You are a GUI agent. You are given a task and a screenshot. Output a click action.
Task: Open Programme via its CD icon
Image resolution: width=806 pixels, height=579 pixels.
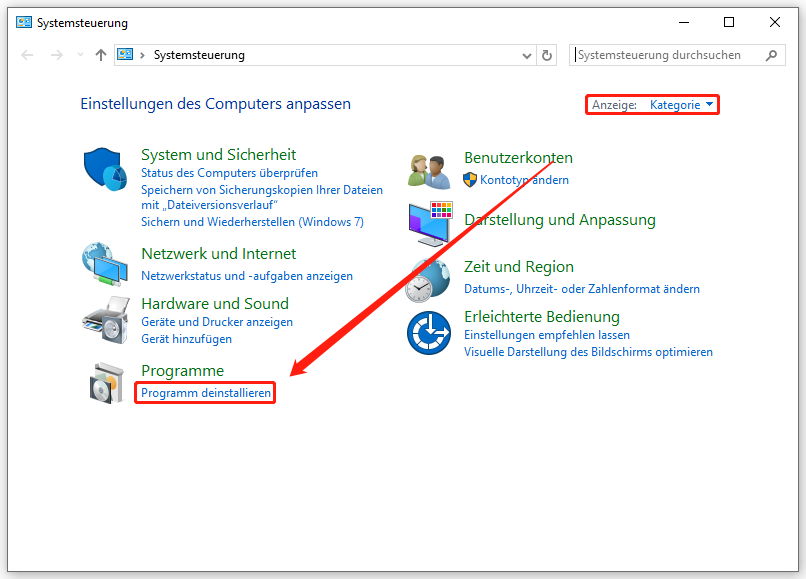pyautogui.click(x=104, y=382)
